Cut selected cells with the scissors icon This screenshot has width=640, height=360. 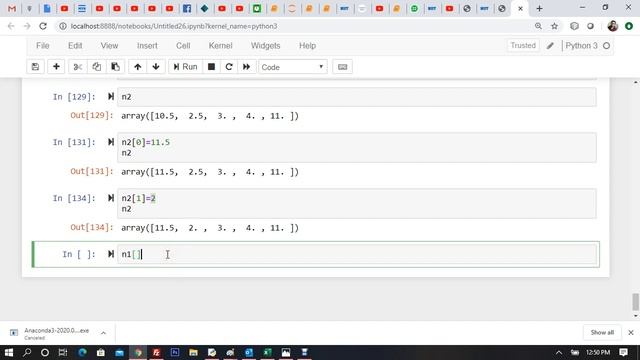click(78, 67)
